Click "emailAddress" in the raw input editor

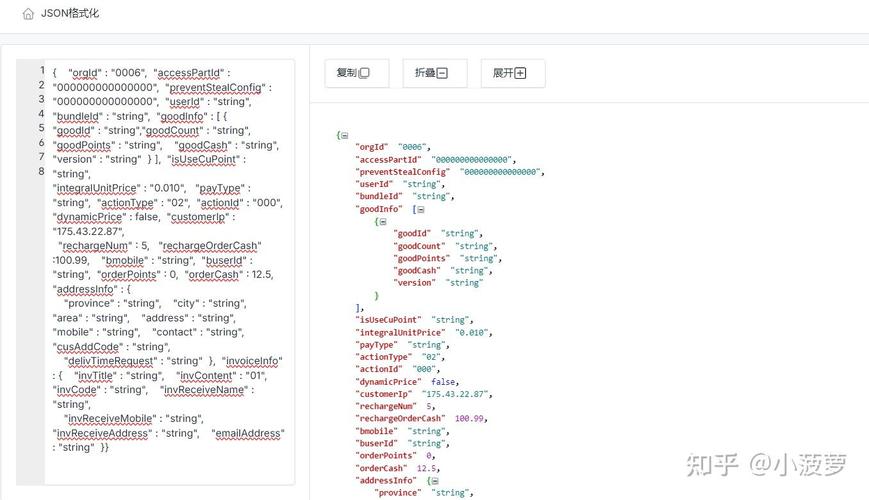(248, 433)
